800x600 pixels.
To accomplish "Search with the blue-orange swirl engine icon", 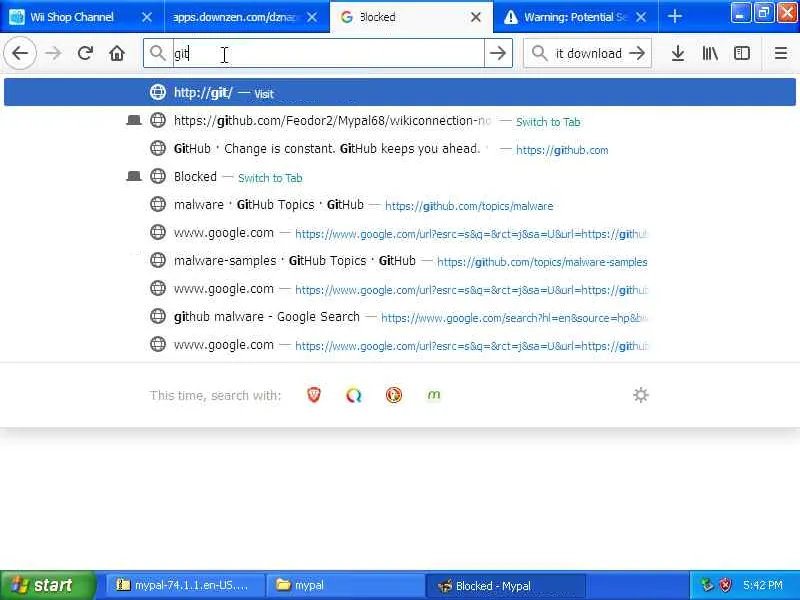I will [x=354, y=395].
